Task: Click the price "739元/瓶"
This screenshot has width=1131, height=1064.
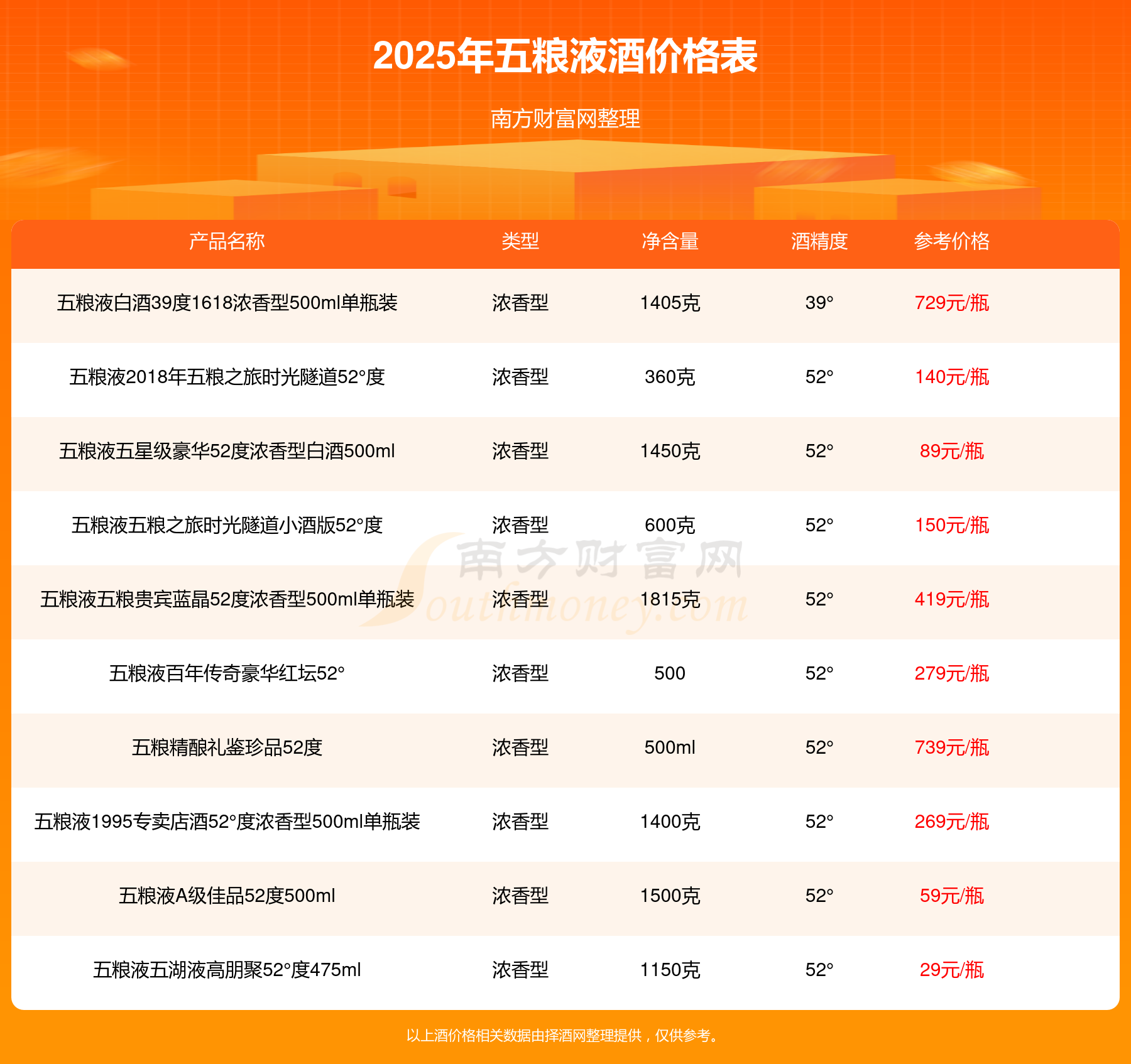Action: pos(952,747)
